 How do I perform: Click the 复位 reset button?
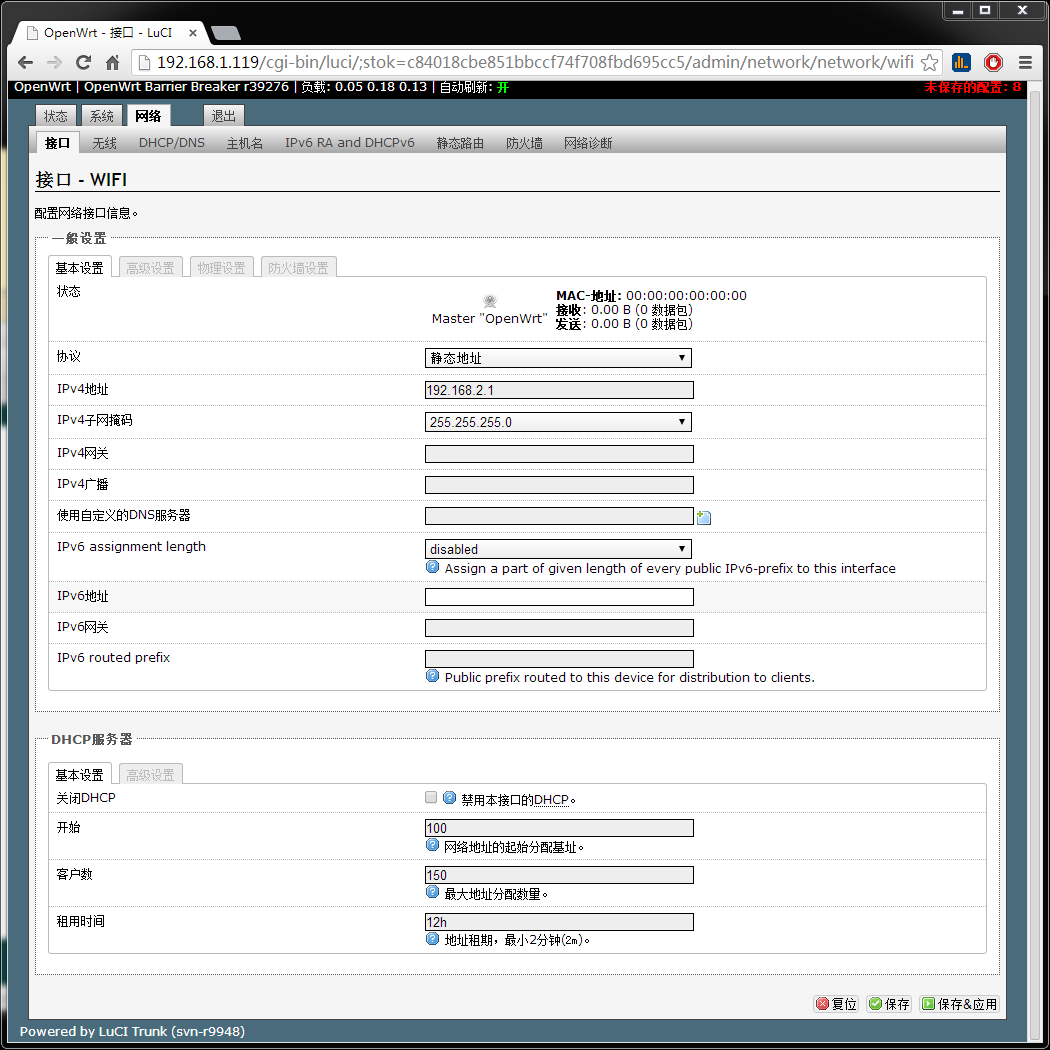tap(836, 1004)
